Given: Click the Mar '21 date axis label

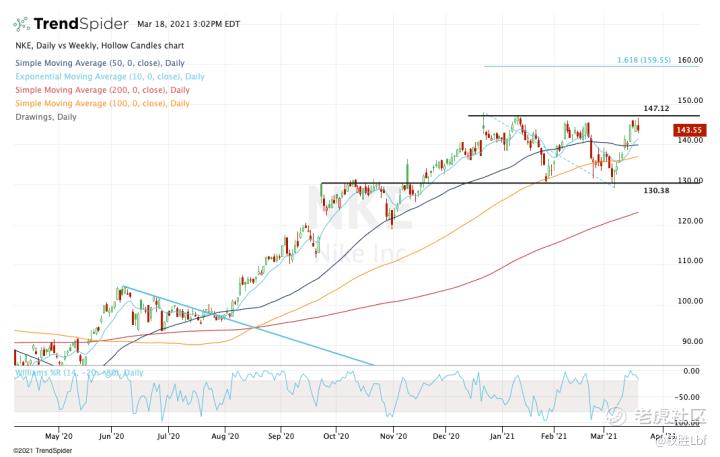Looking at the screenshot, I should click(603, 436).
